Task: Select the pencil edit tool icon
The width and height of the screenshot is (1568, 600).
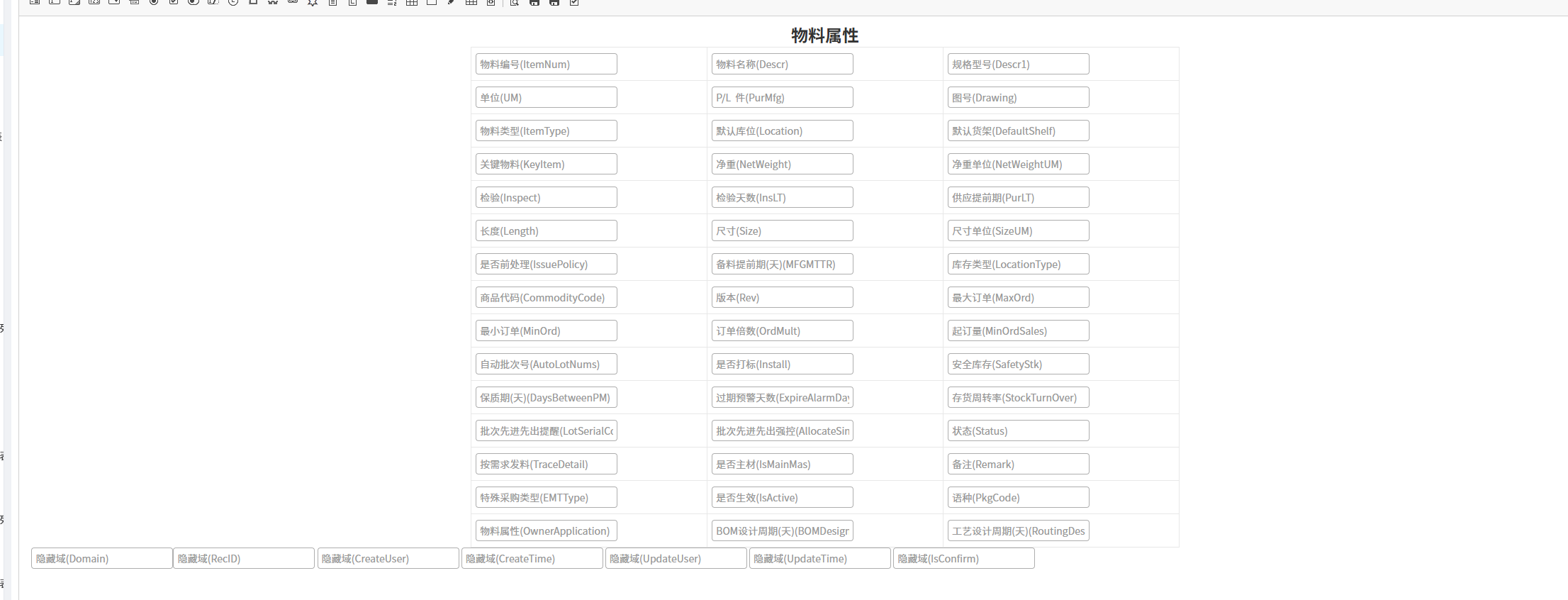Action: coord(451,2)
